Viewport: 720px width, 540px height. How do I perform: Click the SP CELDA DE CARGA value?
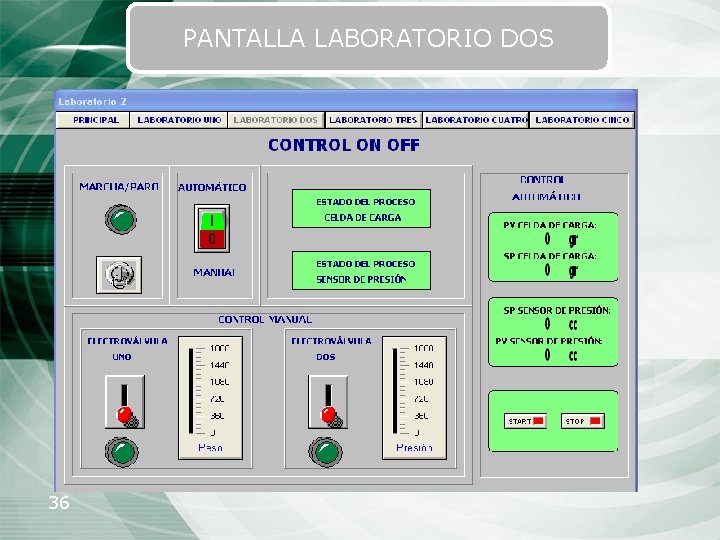(547, 270)
